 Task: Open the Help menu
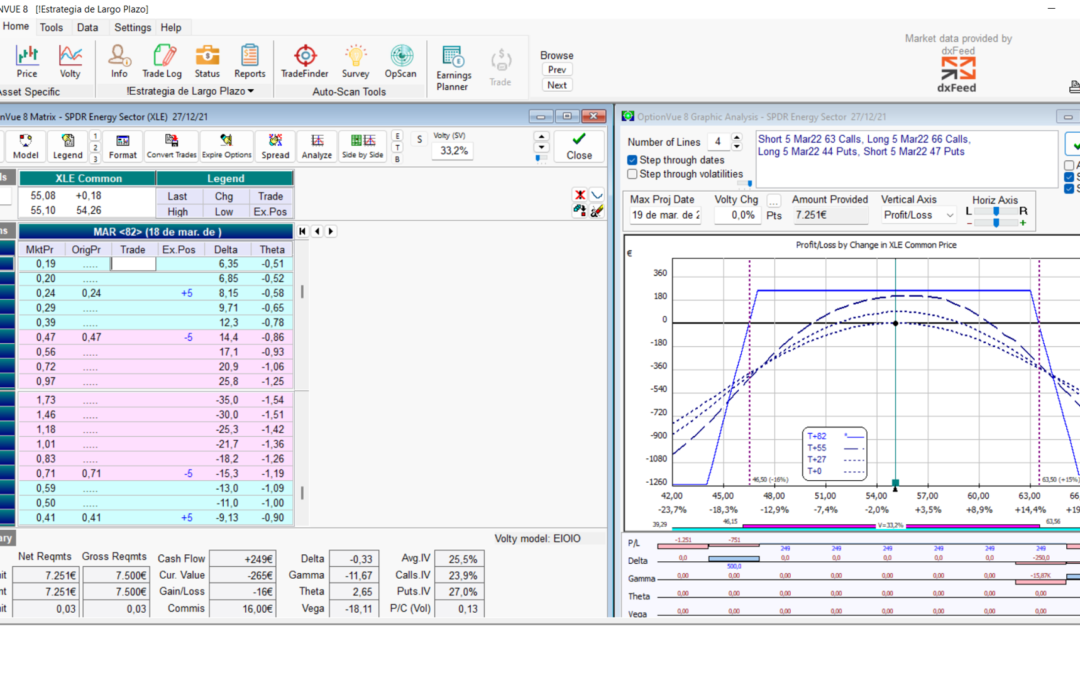[171, 28]
